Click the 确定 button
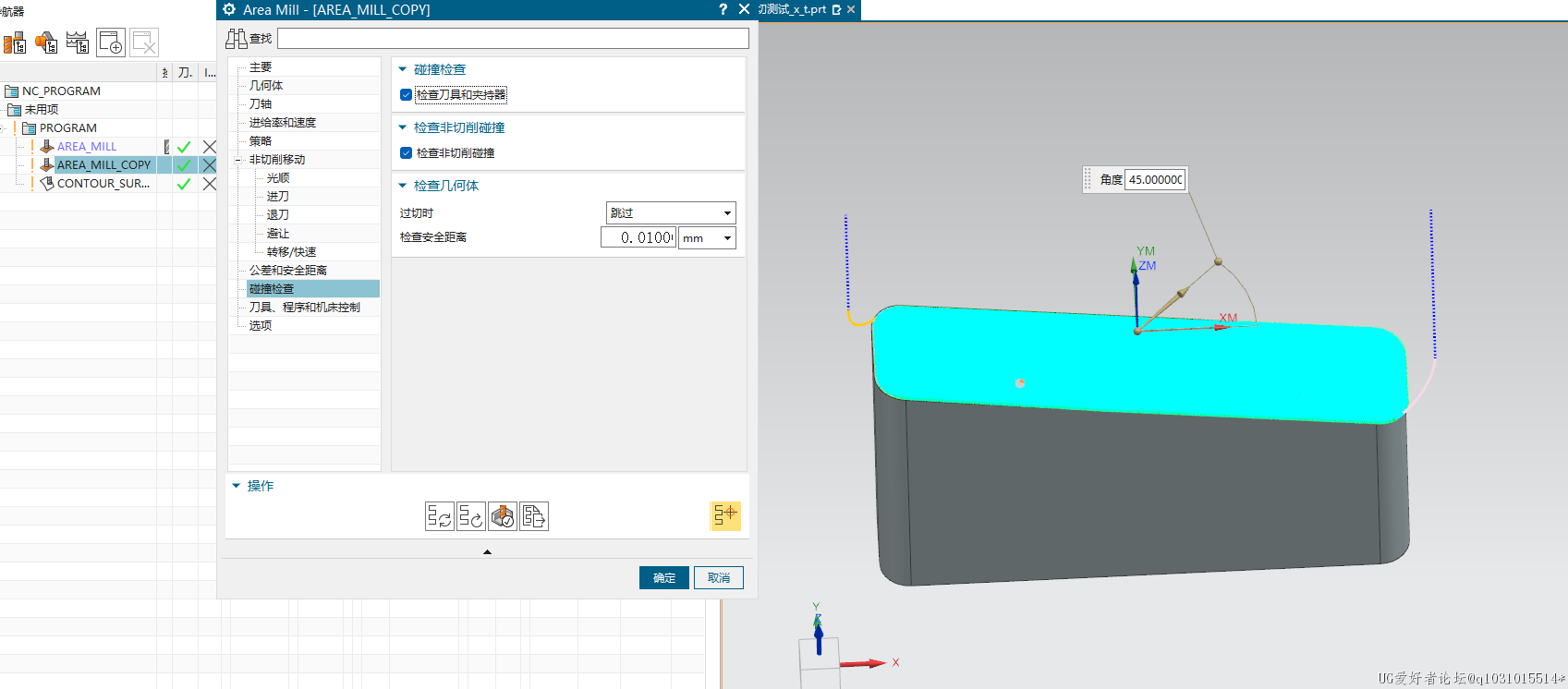 [664, 577]
